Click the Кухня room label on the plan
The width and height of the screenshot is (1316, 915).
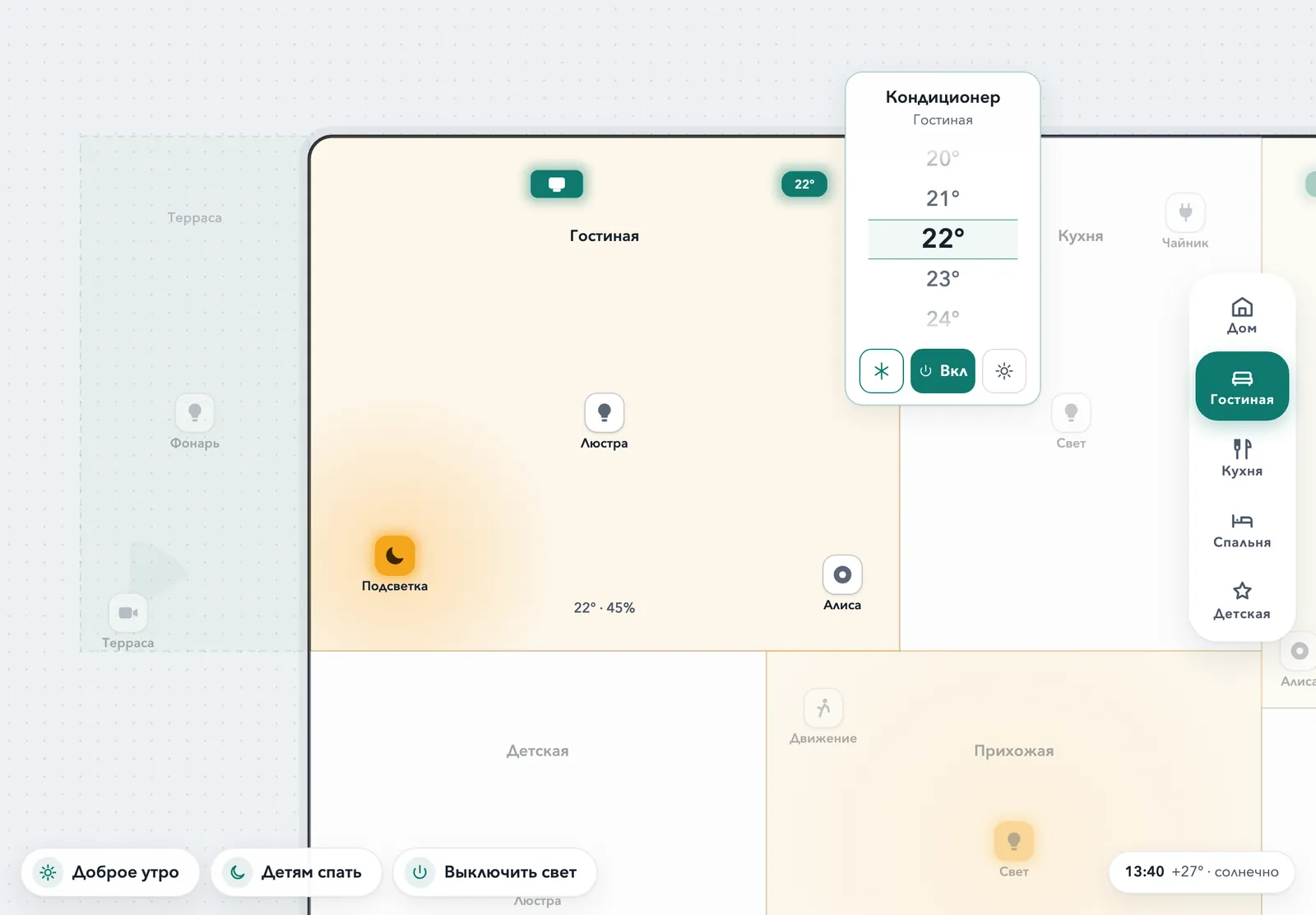1081,236
